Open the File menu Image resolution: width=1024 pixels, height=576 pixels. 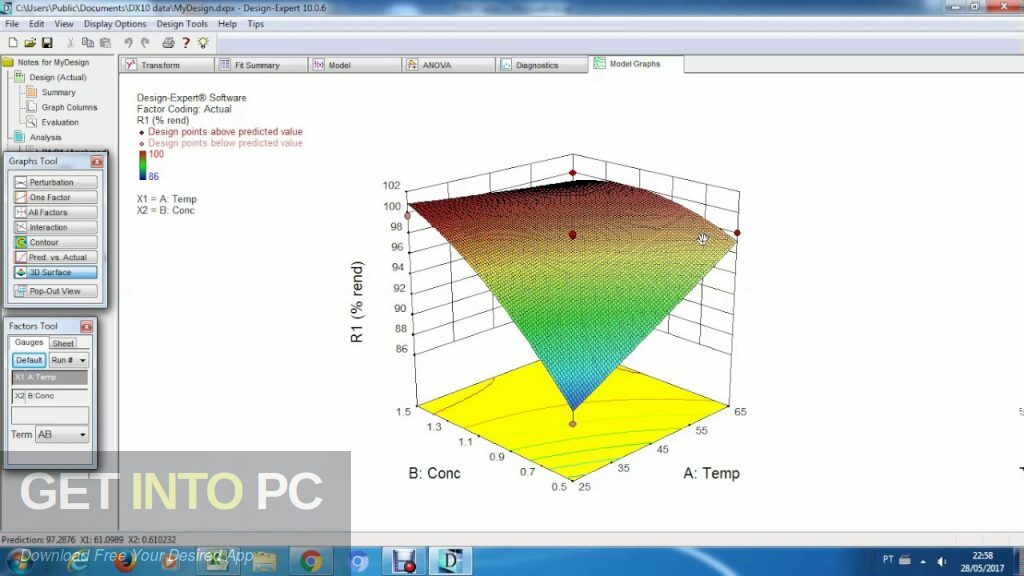pyautogui.click(x=12, y=24)
